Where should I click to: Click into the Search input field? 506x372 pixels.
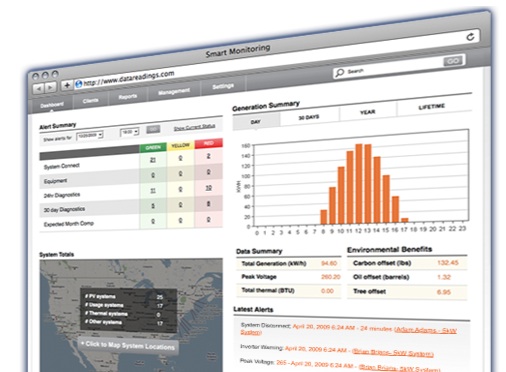tap(387, 68)
